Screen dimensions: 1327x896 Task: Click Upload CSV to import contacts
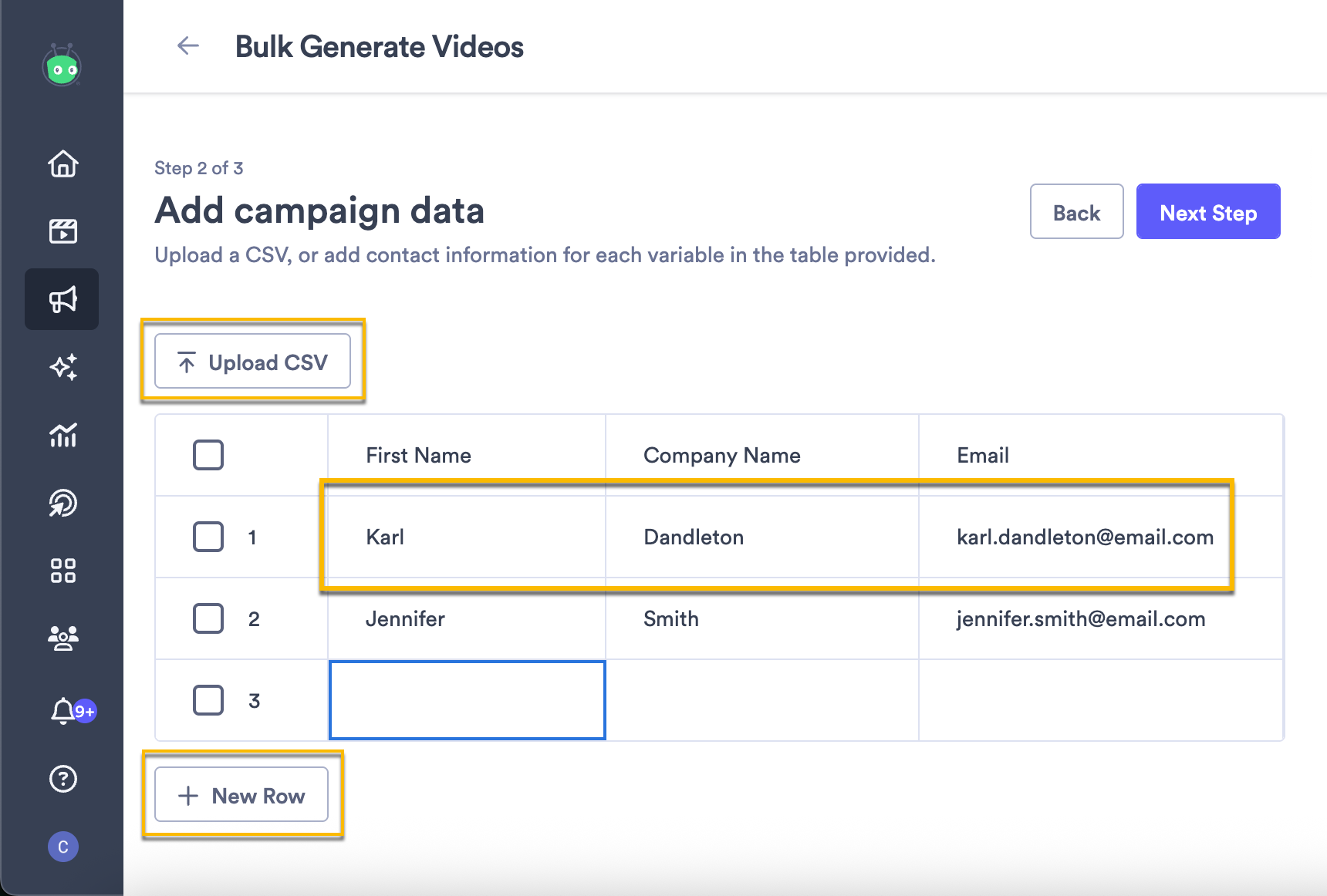click(x=252, y=361)
